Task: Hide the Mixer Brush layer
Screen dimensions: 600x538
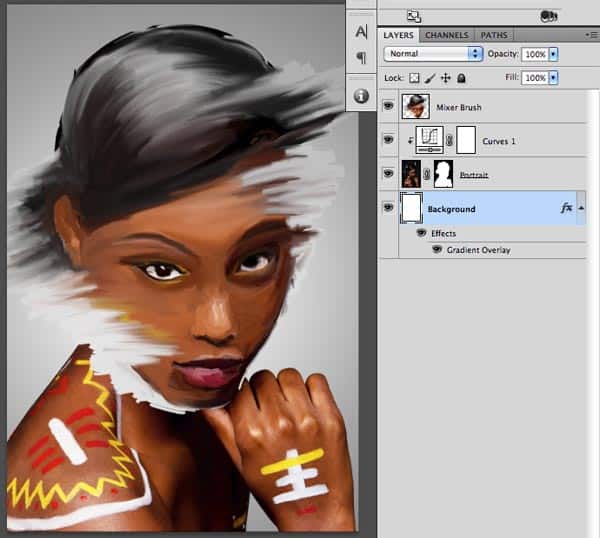Action: [388, 105]
